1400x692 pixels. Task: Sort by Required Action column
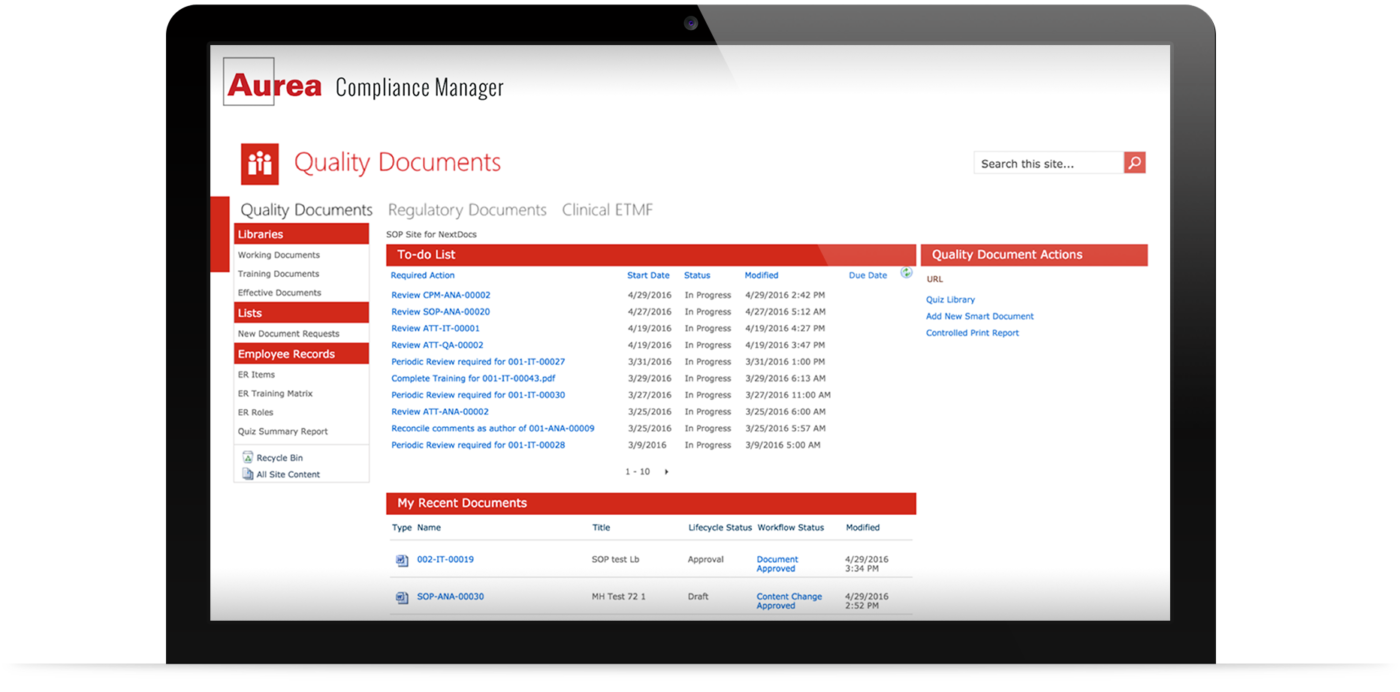click(x=423, y=275)
